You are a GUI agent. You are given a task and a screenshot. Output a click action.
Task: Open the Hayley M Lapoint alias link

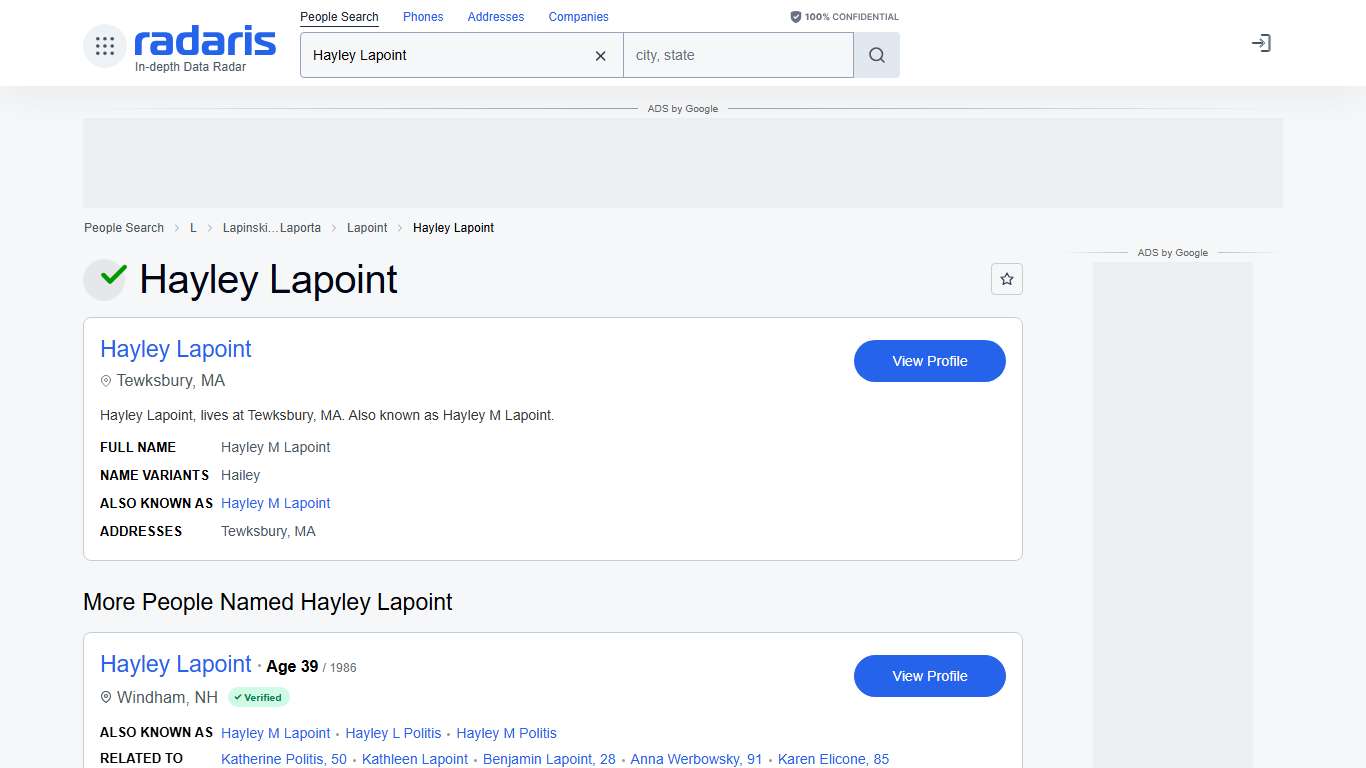click(x=275, y=503)
